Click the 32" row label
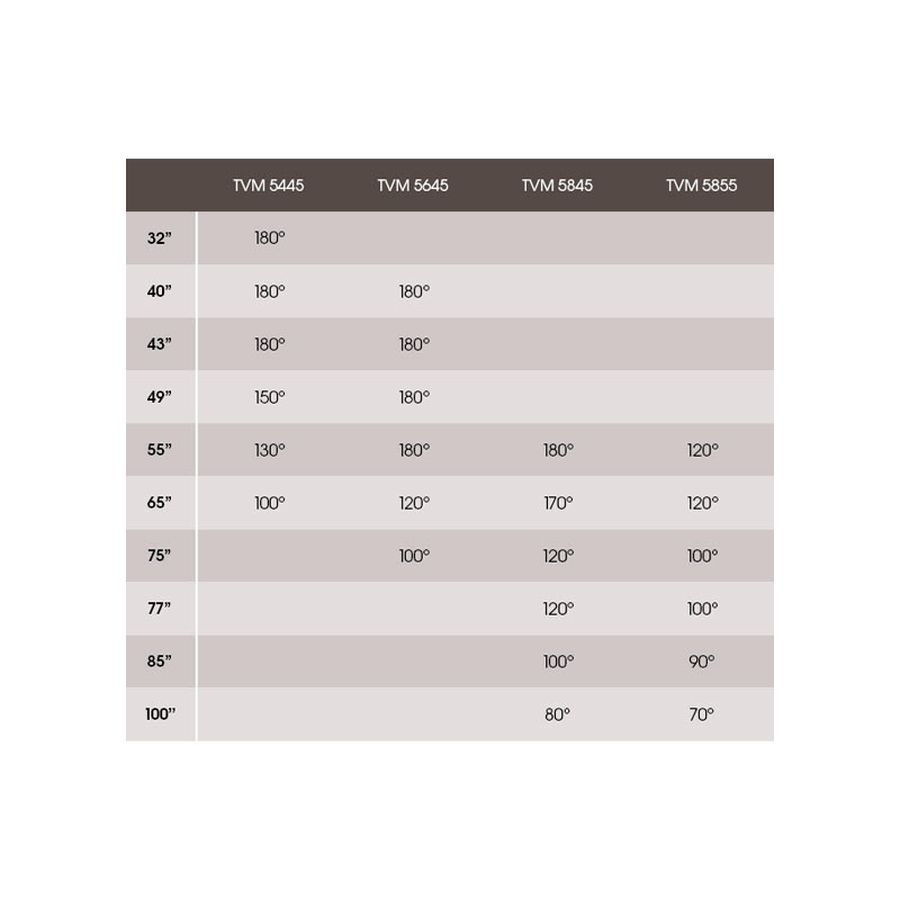900x900 pixels. [160, 238]
